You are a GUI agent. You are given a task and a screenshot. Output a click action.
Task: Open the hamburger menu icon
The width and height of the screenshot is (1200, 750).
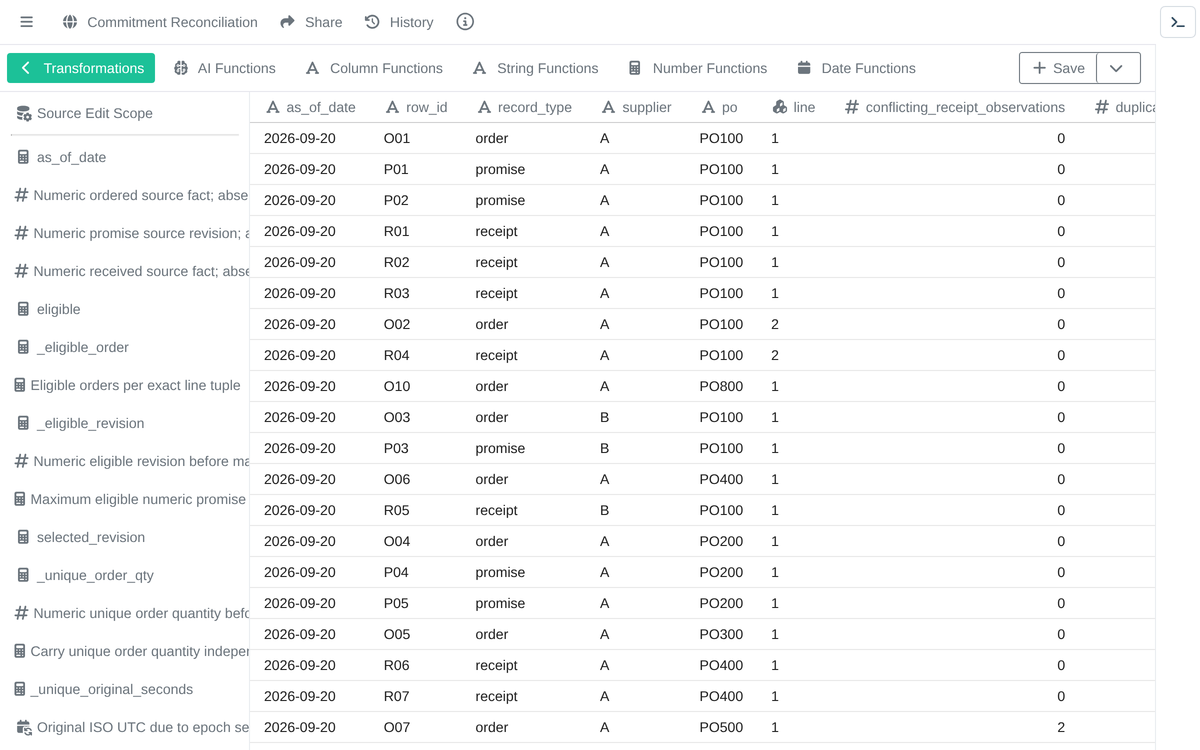pyautogui.click(x=27, y=22)
